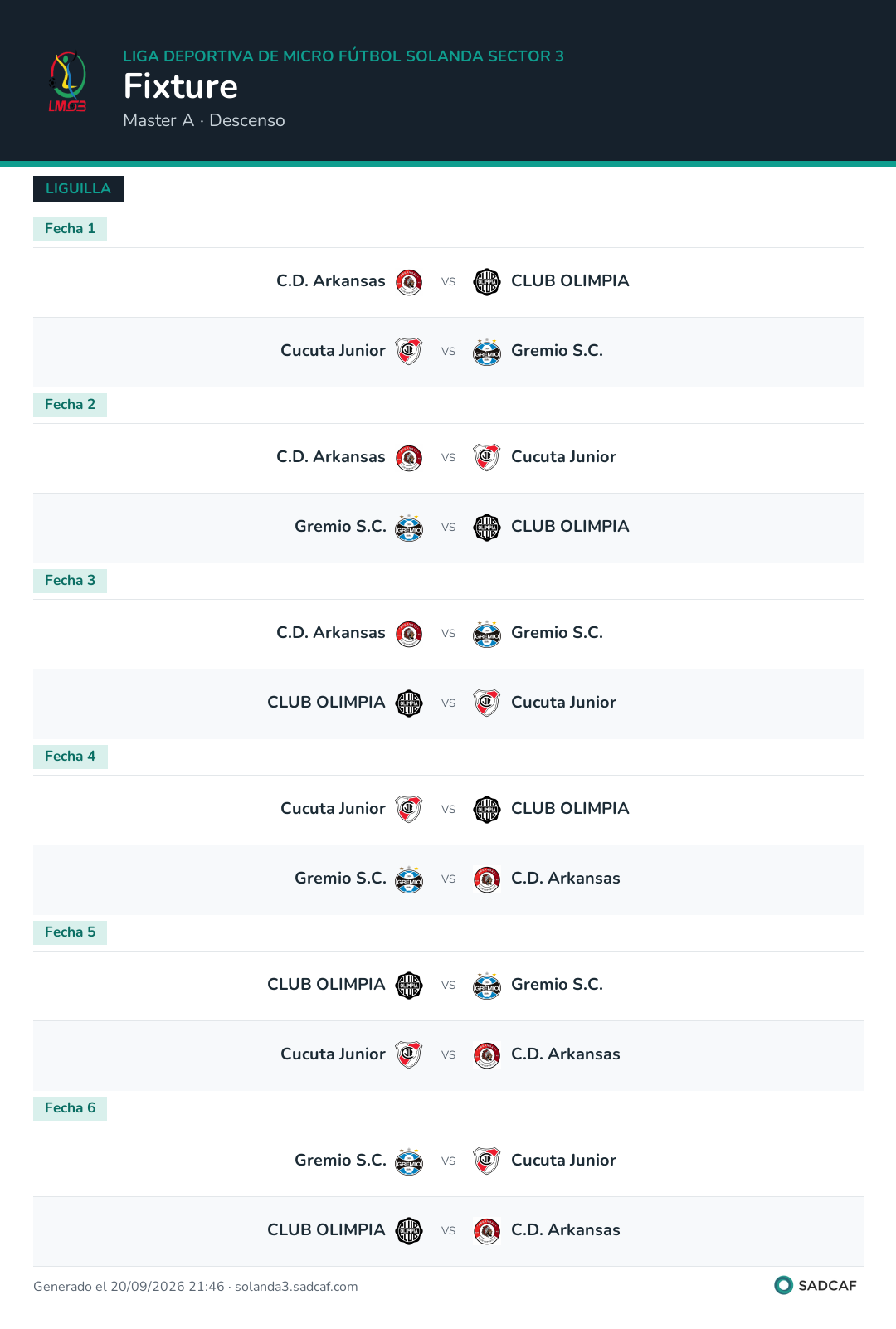
Task: Click Cucuta Junior crest in Fecha 4
Action: pos(409,810)
